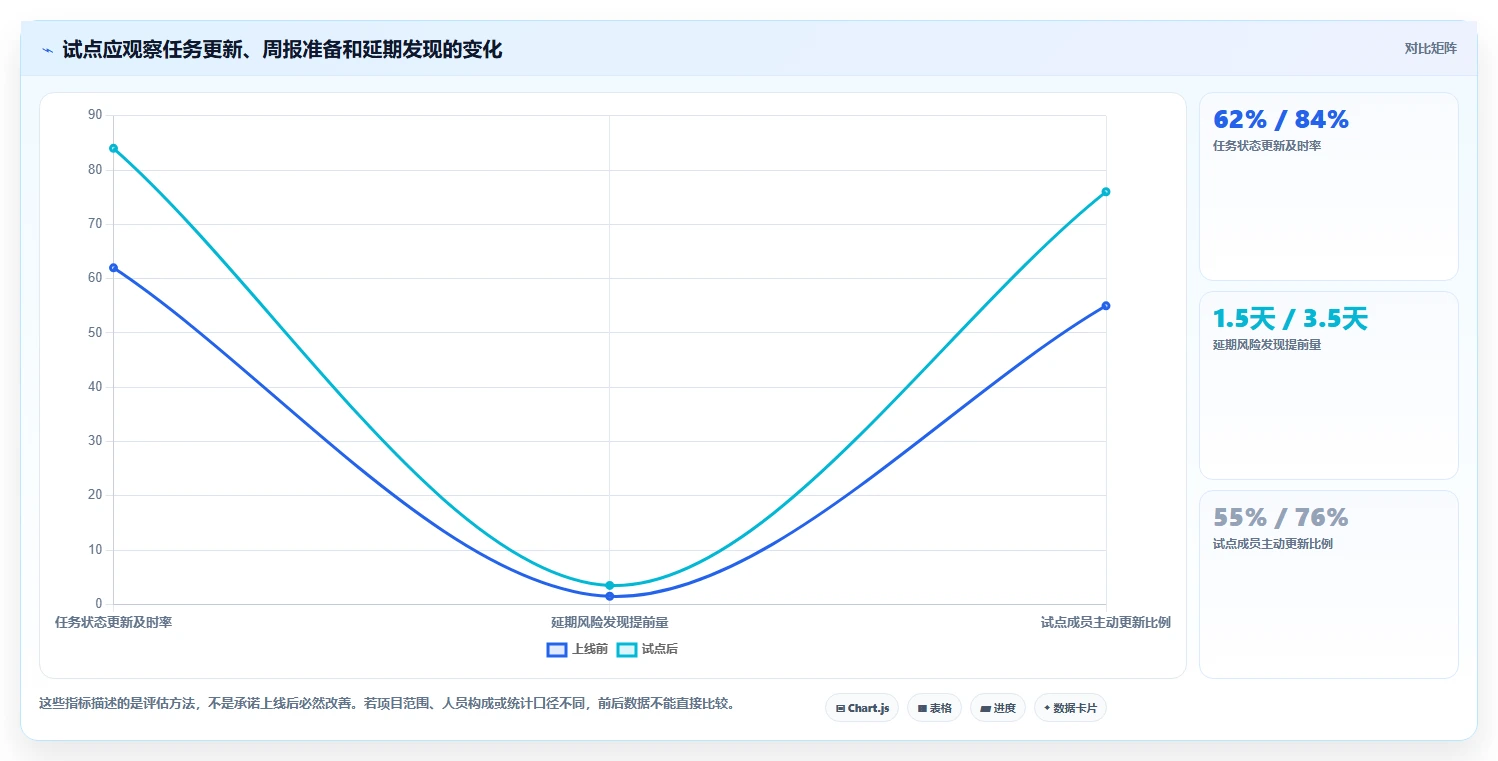Toggle the 试点后 legend entry
1498x761 pixels.
pos(647,649)
